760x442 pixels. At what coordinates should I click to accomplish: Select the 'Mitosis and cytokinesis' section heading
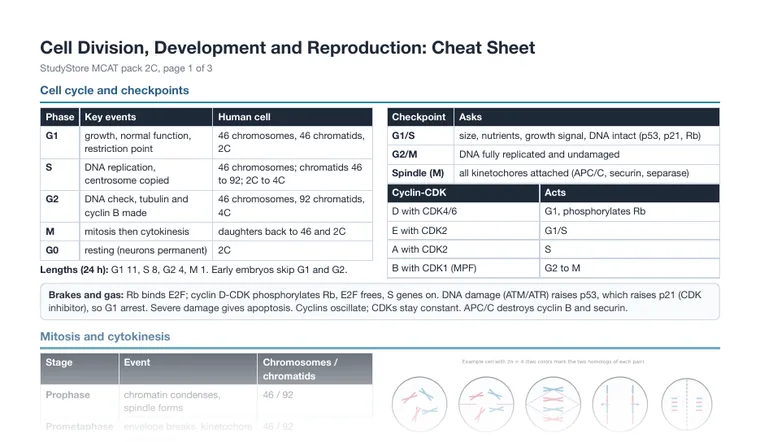point(105,336)
